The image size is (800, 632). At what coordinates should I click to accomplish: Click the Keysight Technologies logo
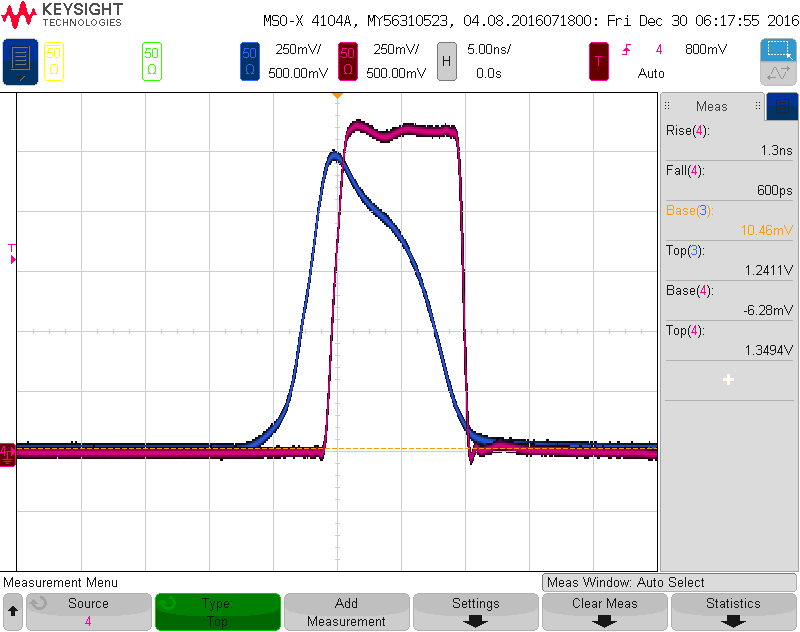[x=62, y=15]
